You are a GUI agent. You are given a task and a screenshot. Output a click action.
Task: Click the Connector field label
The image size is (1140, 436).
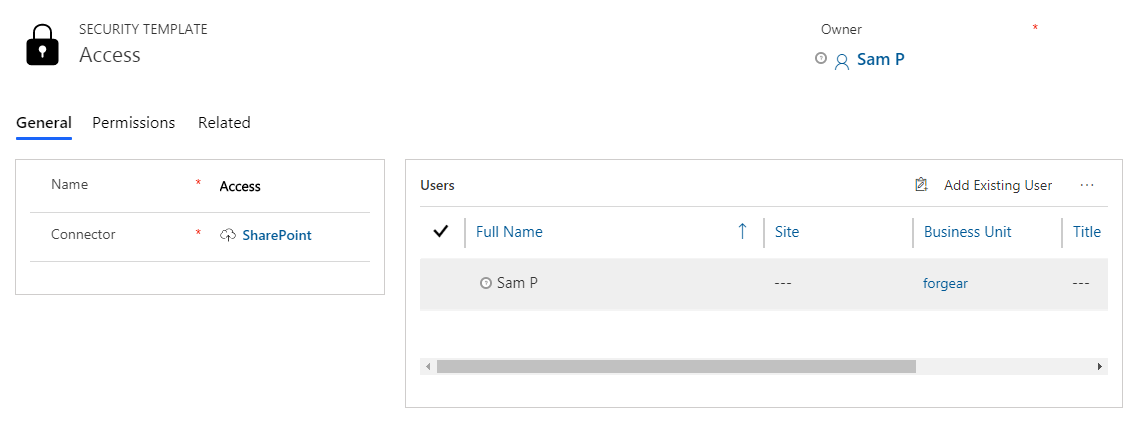[83, 235]
